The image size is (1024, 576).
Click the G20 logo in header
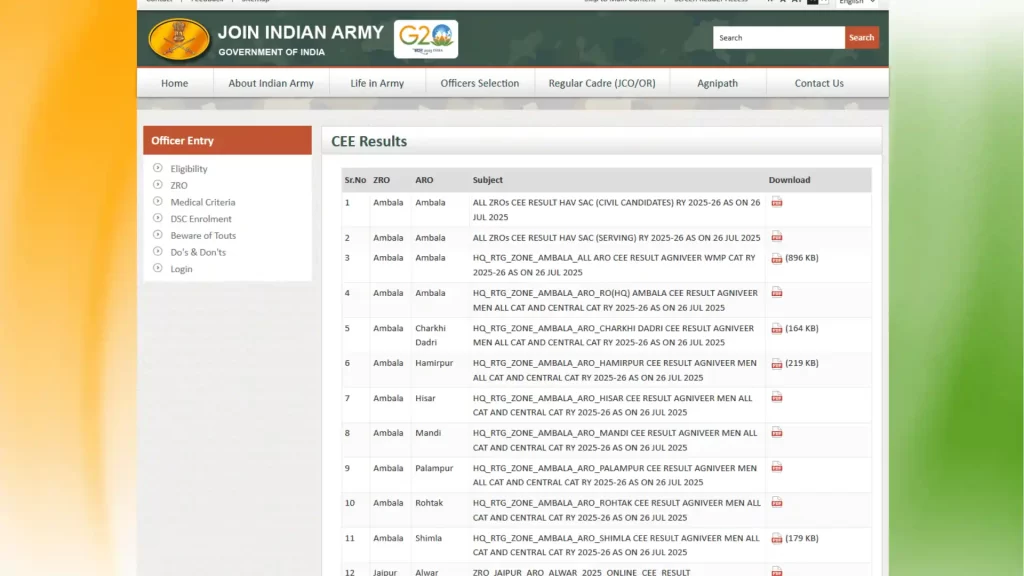[x=426, y=39]
